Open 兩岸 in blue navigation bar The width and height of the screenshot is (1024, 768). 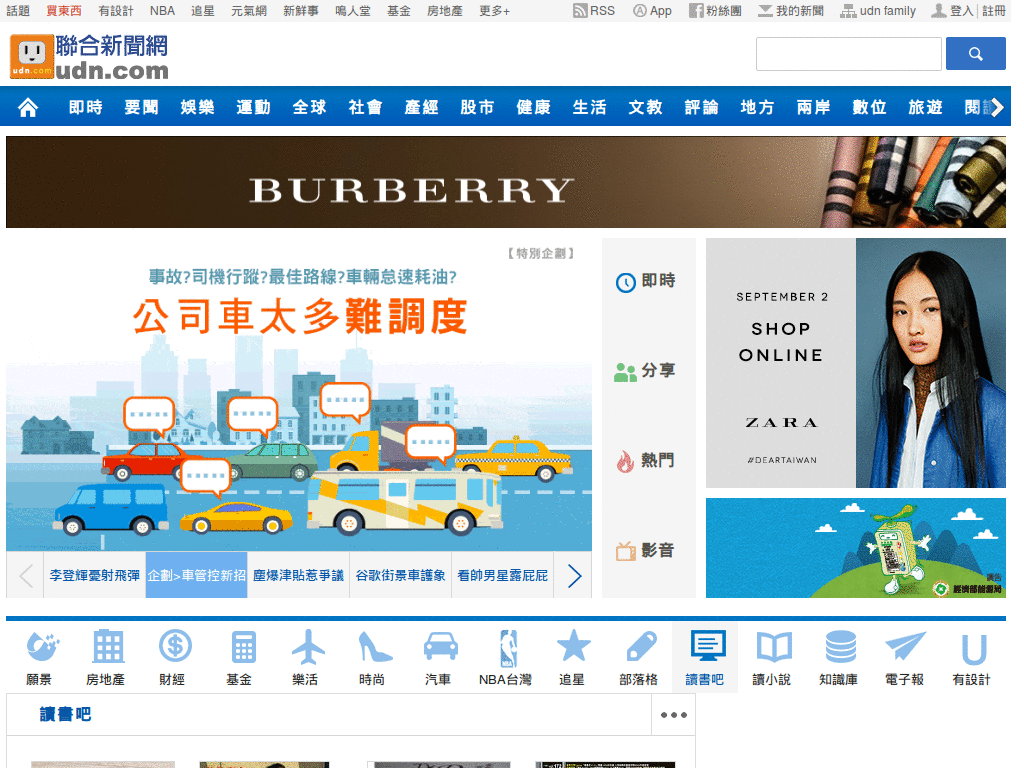[x=814, y=107]
